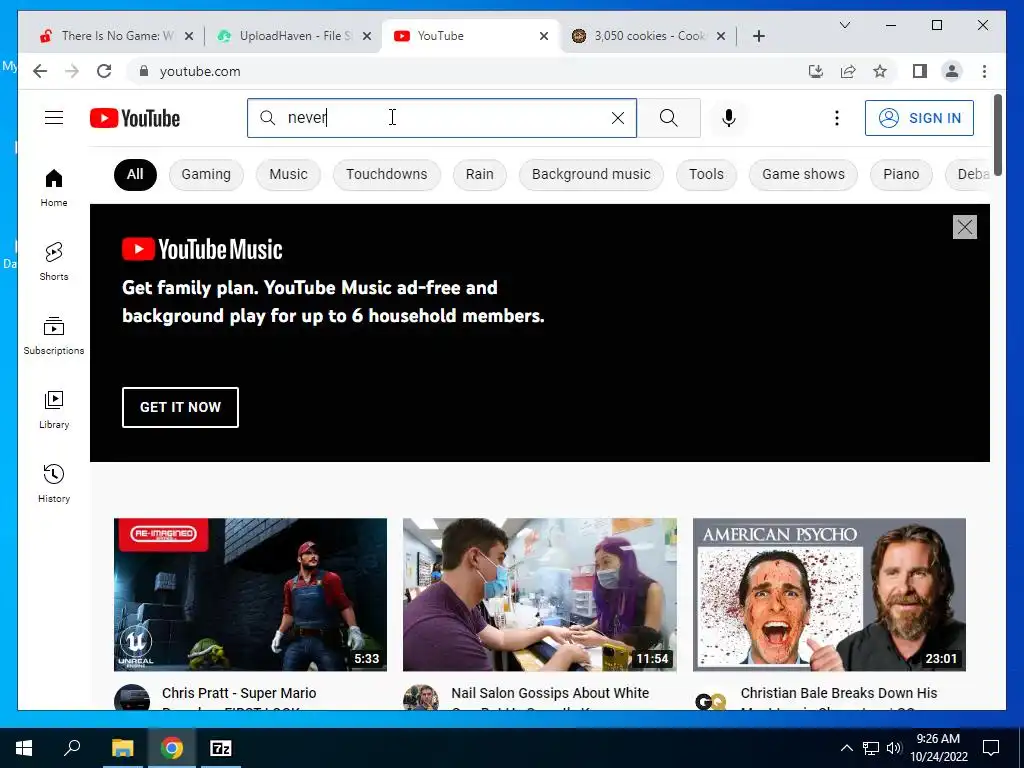The height and width of the screenshot is (768, 1024).
Task: Close the 3,050 cookies browser tab
Action: (x=721, y=36)
